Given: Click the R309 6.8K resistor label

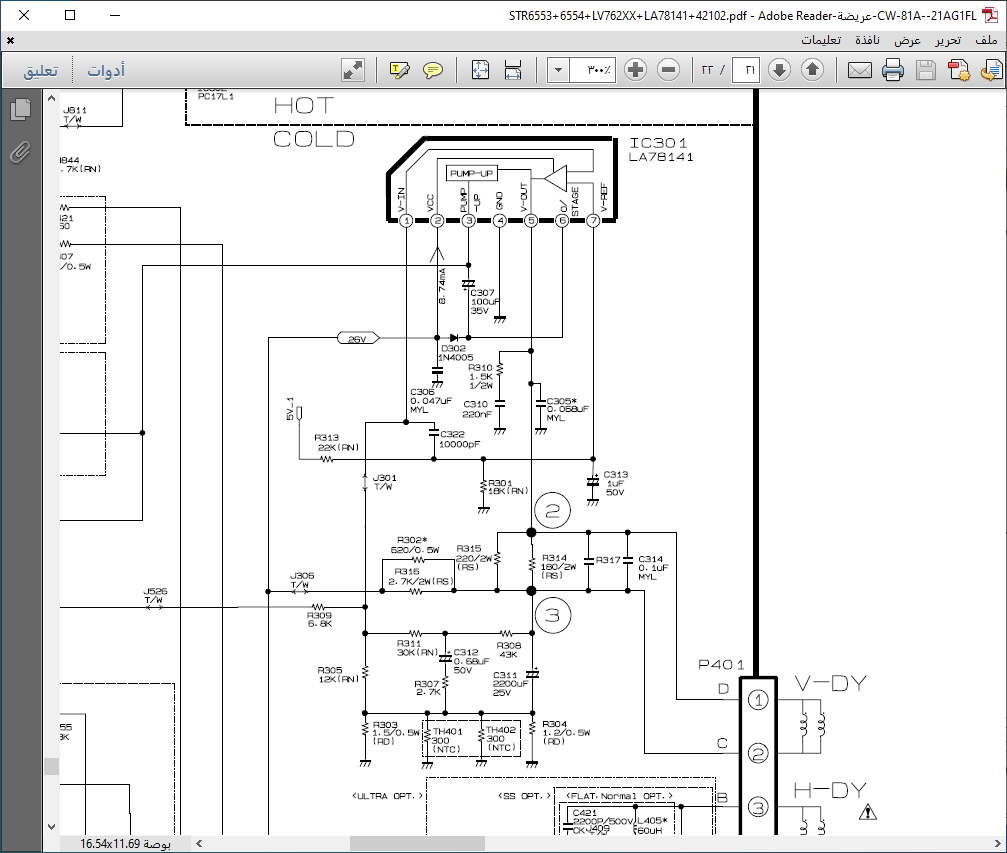Looking at the screenshot, I should [319, 619].
